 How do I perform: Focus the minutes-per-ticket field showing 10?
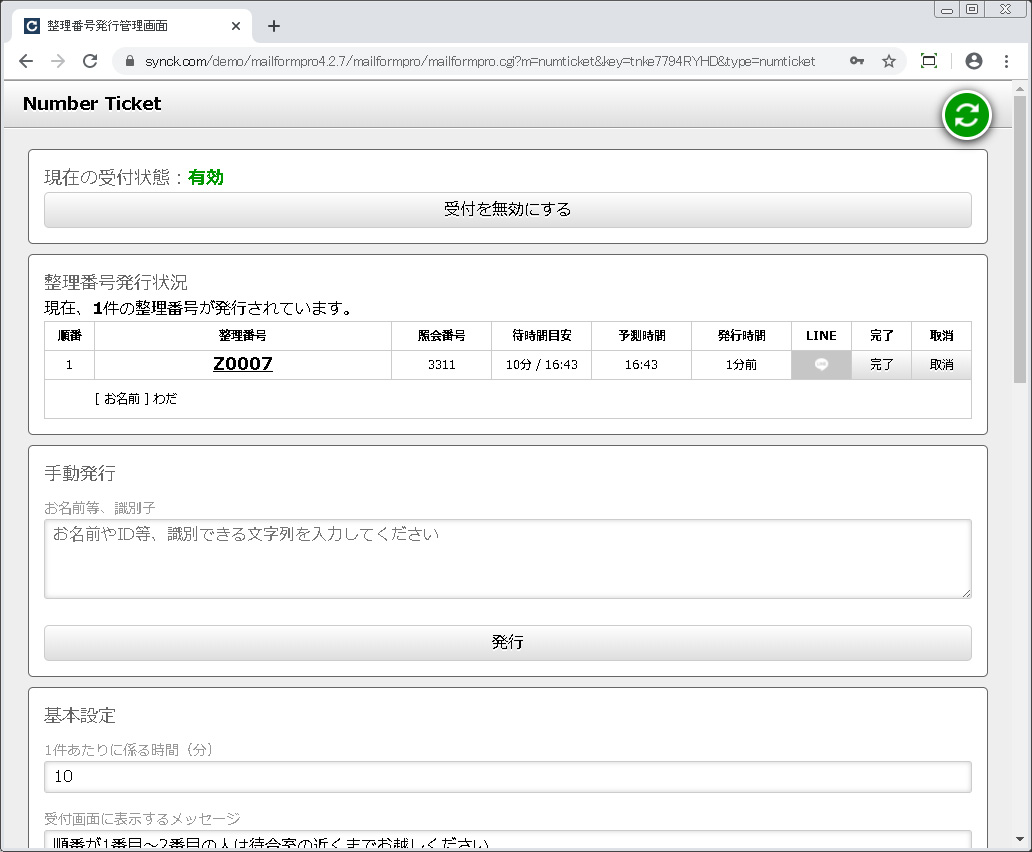(x=507, y=777)
